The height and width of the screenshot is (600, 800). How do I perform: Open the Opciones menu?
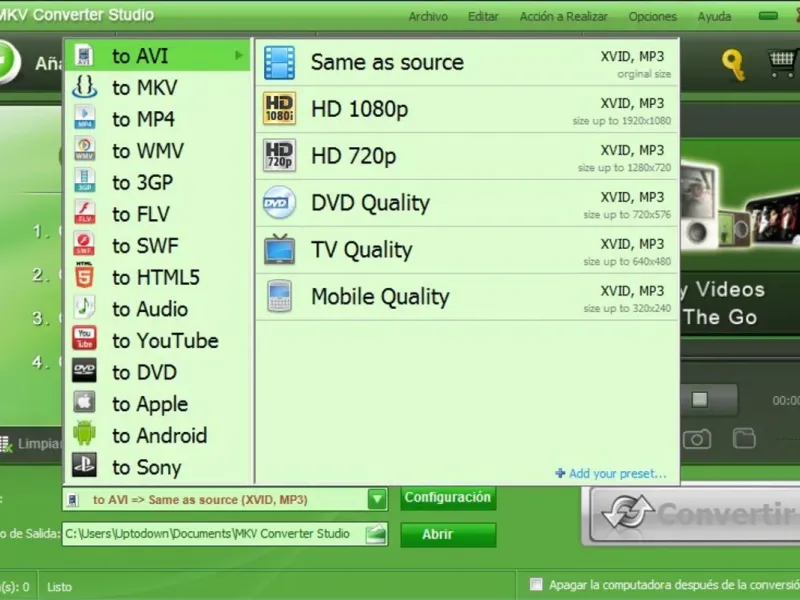653,17
